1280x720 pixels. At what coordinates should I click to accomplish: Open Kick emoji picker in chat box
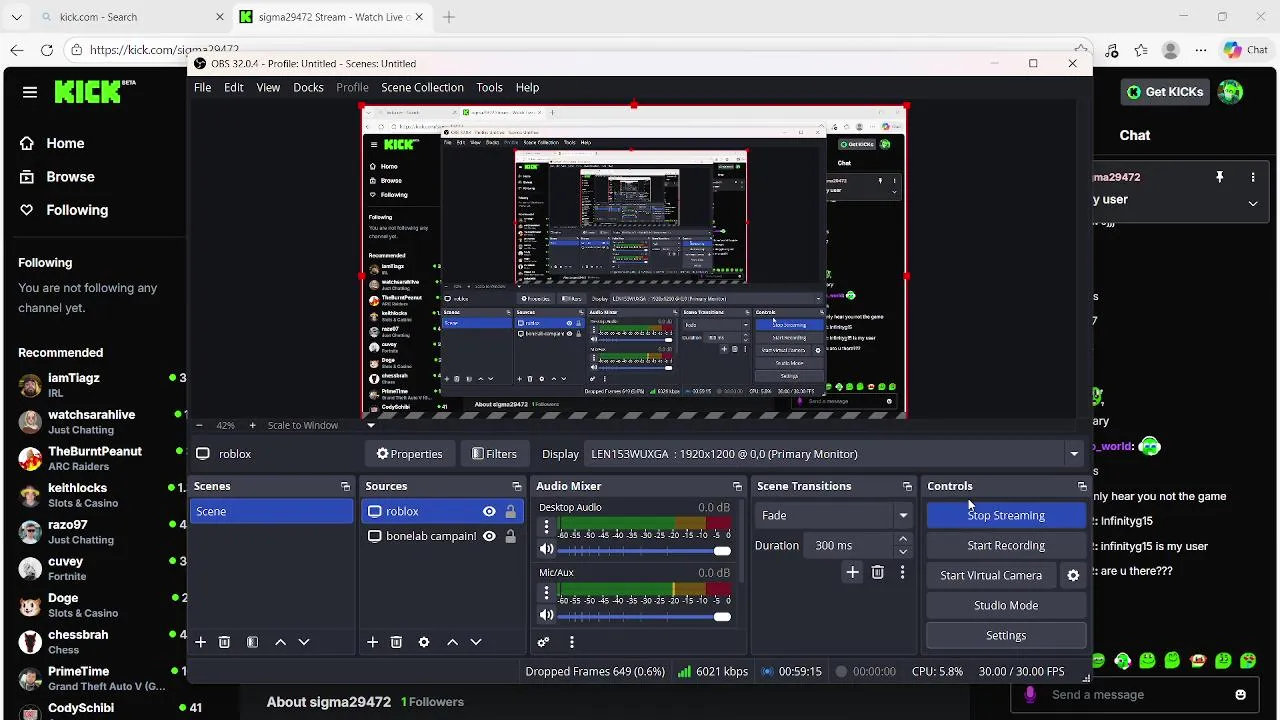pos(1241,695)
